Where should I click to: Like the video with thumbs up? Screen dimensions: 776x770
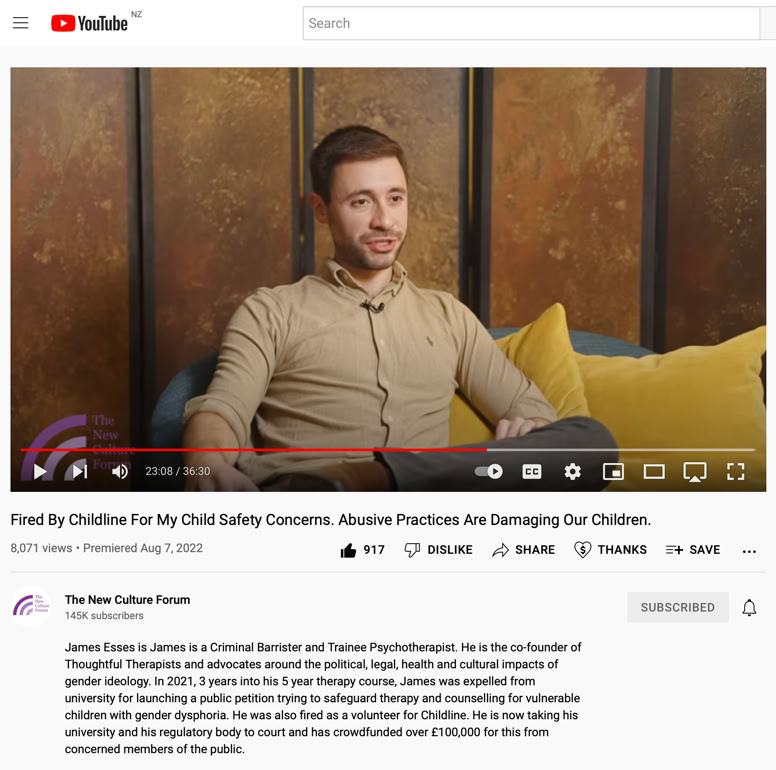[x=363, y=550]
